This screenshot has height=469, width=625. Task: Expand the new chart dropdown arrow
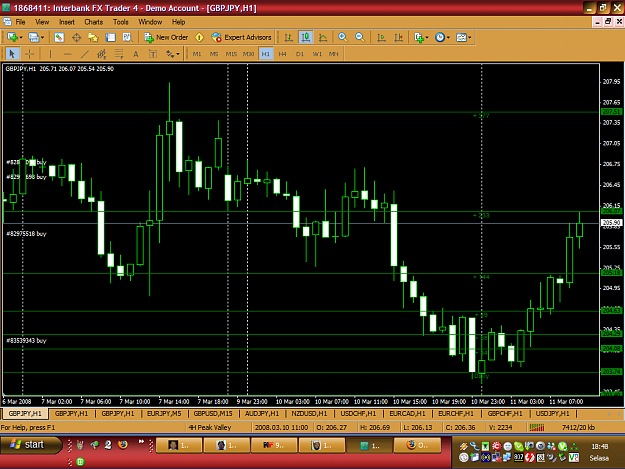pyautogui.click(x=21, y=37)
